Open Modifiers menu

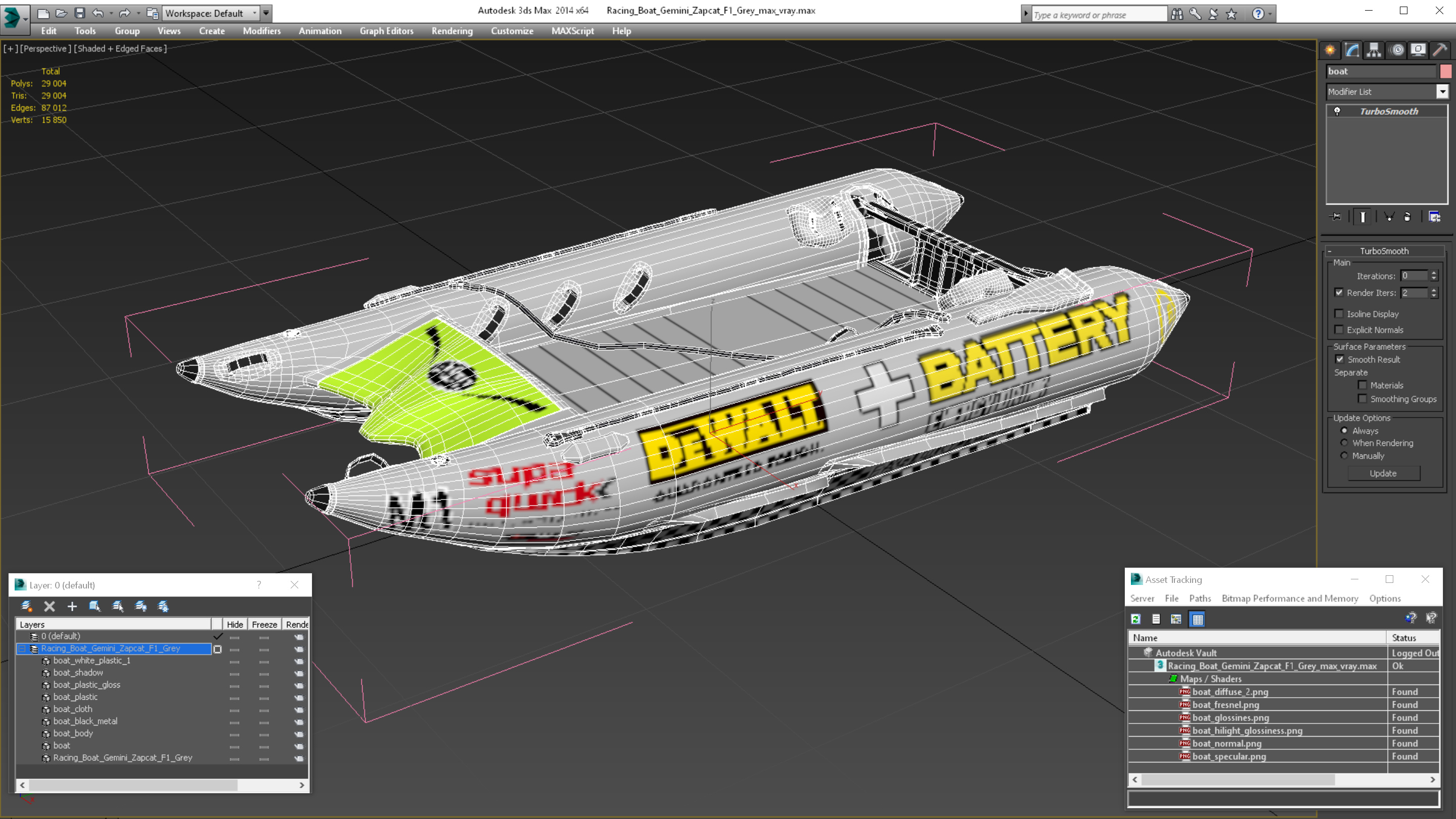[262, 31]
